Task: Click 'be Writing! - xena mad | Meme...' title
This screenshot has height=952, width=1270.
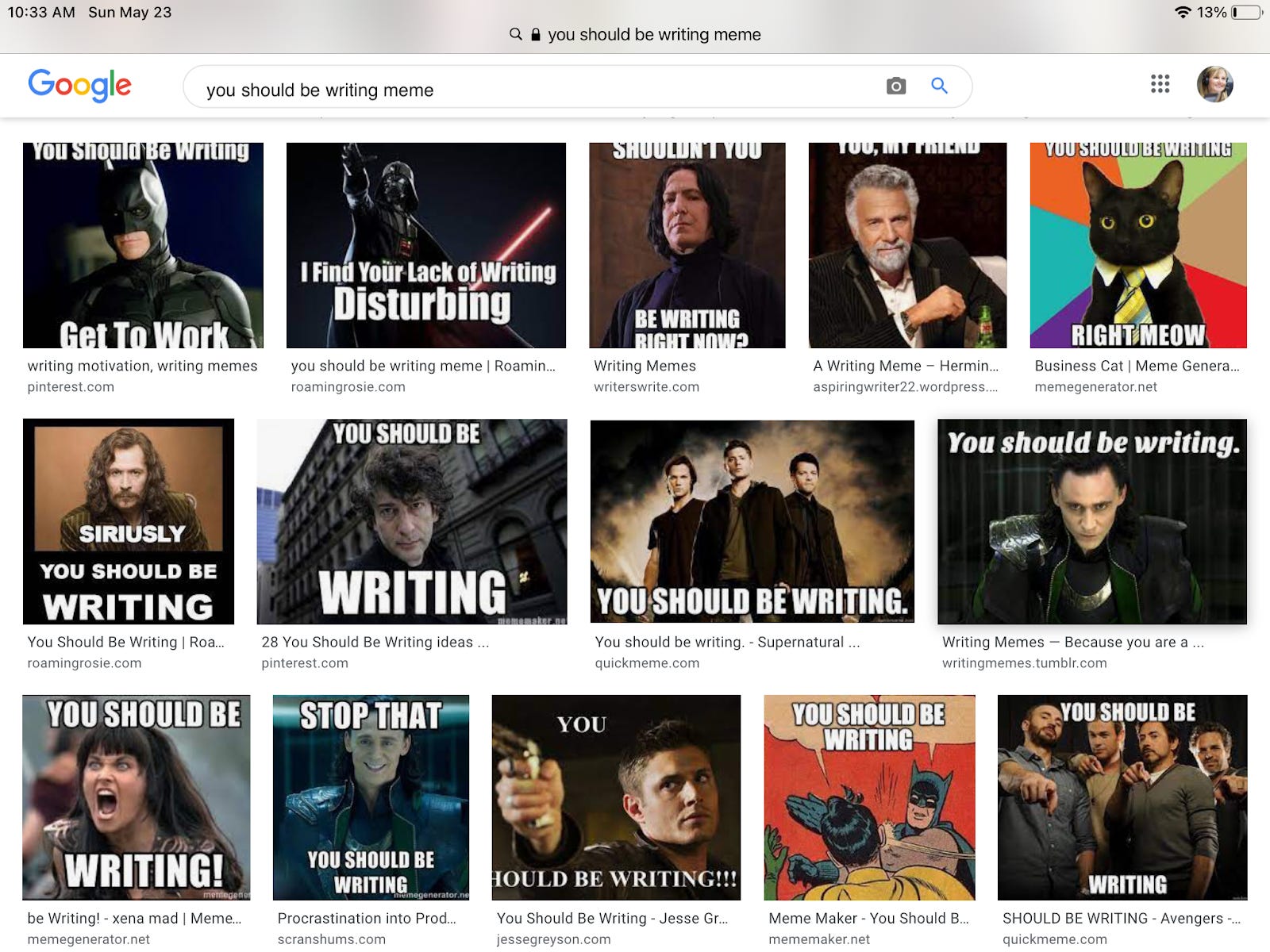Action: [x=134, y=918]
